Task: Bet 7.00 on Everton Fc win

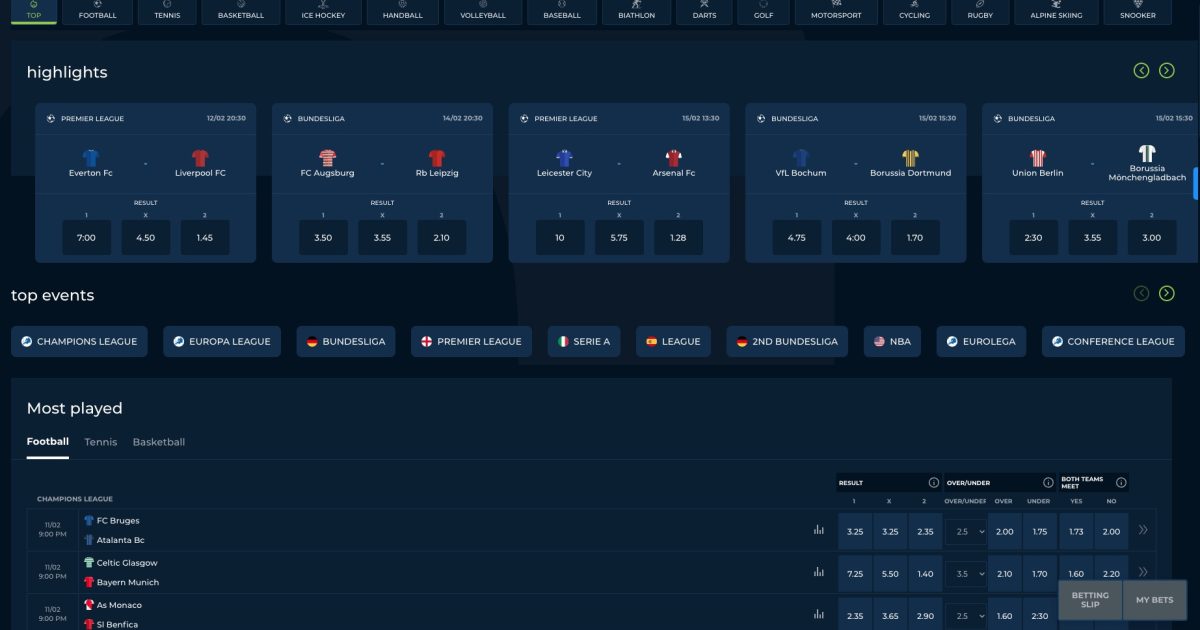Action: [x=87, y=238]
